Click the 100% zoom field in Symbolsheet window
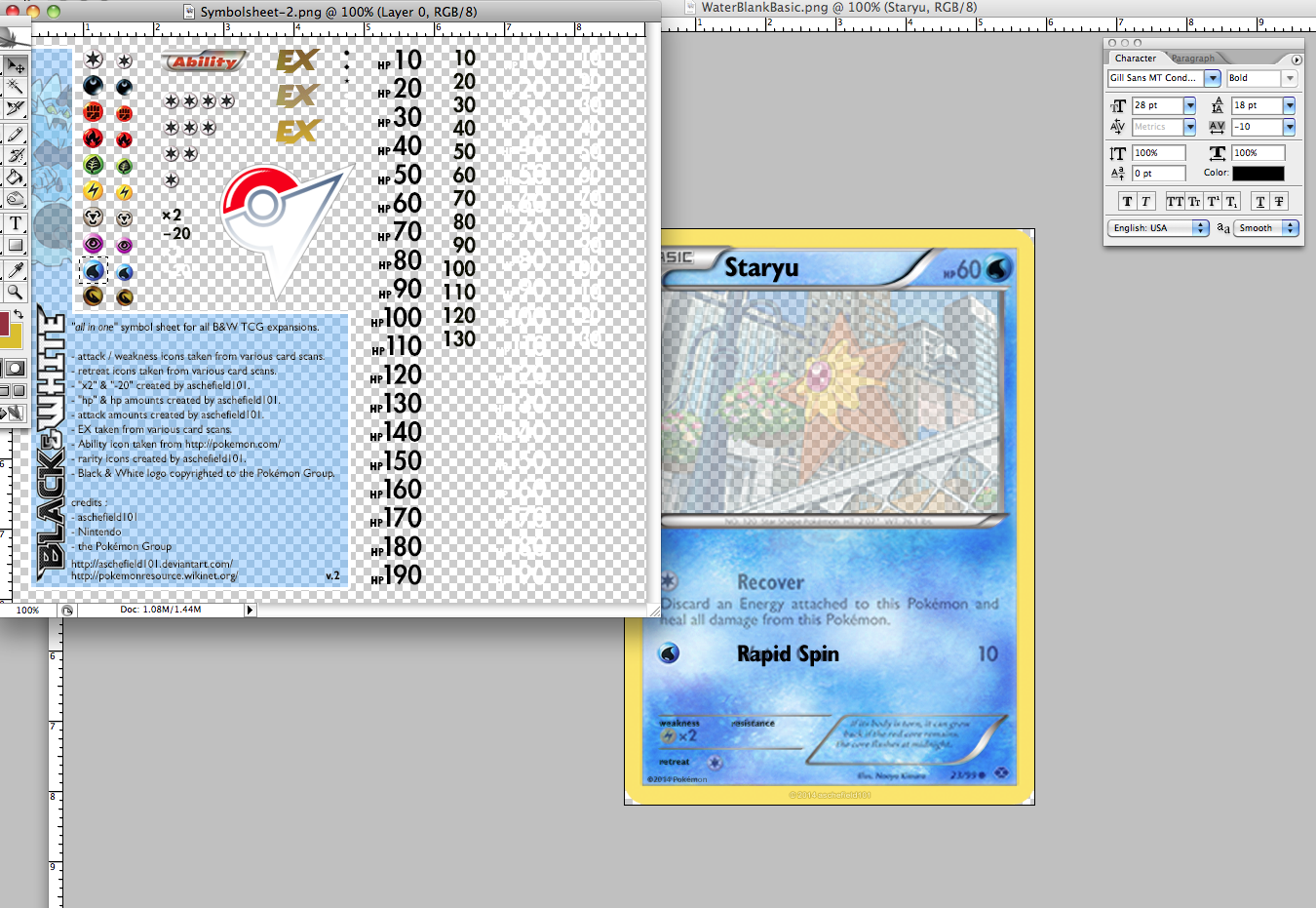Image resolution: width=1316 pixels, height=908 pixels. click(x=28, y=610)
